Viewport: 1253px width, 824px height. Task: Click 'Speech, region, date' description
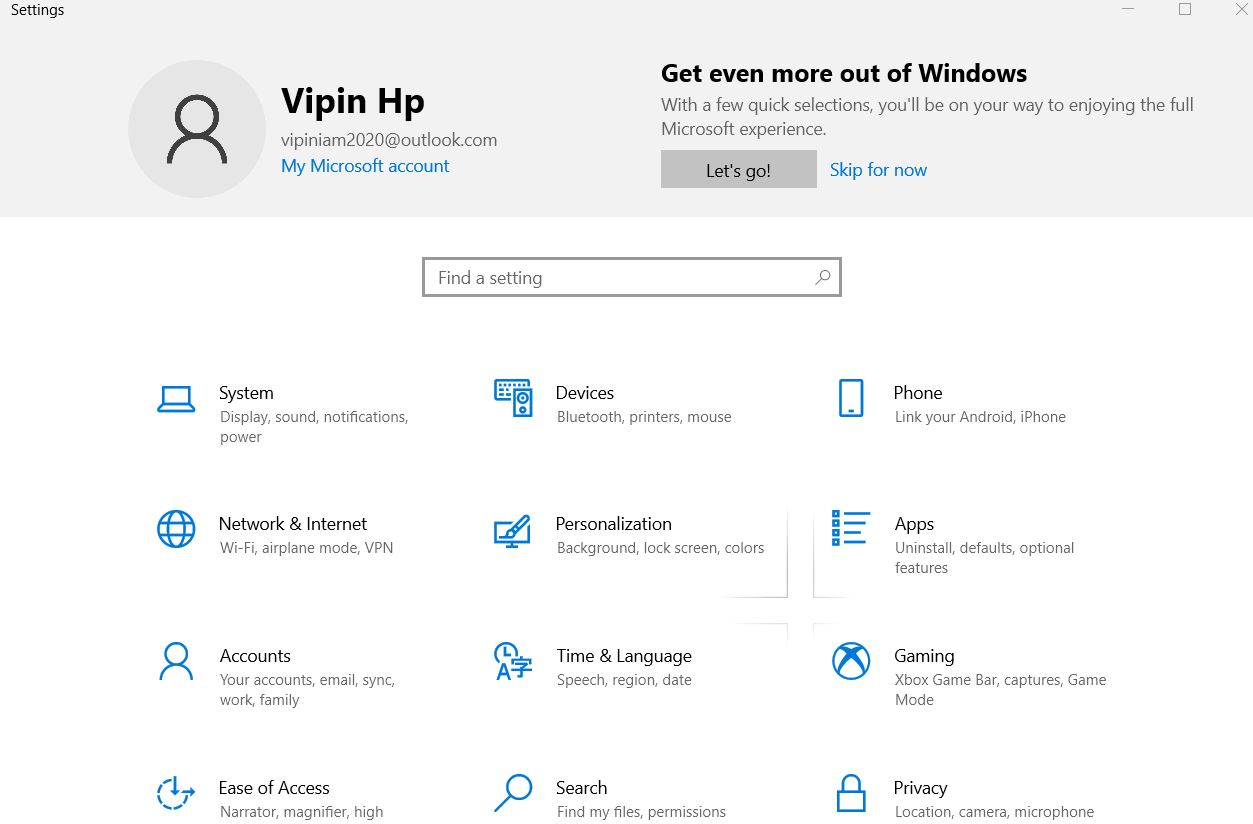[624, 680]
